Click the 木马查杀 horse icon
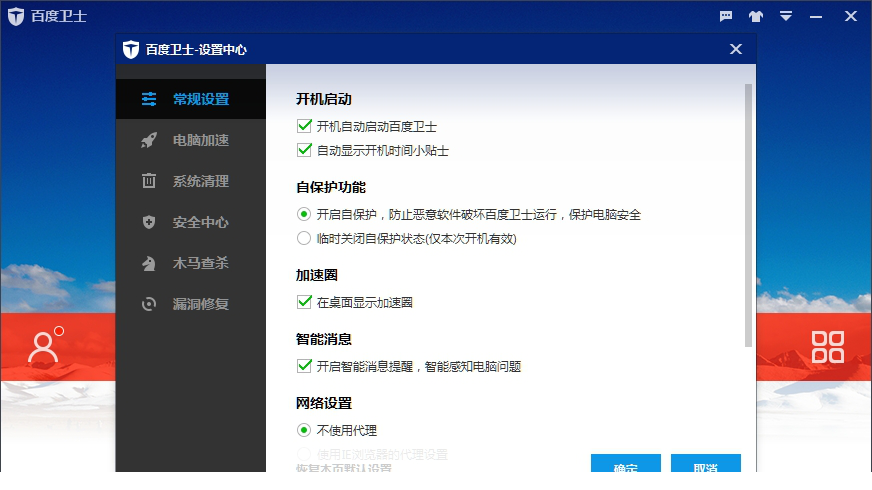The height and width of the screenshot is (490, 872). click(x=148, y=263)
